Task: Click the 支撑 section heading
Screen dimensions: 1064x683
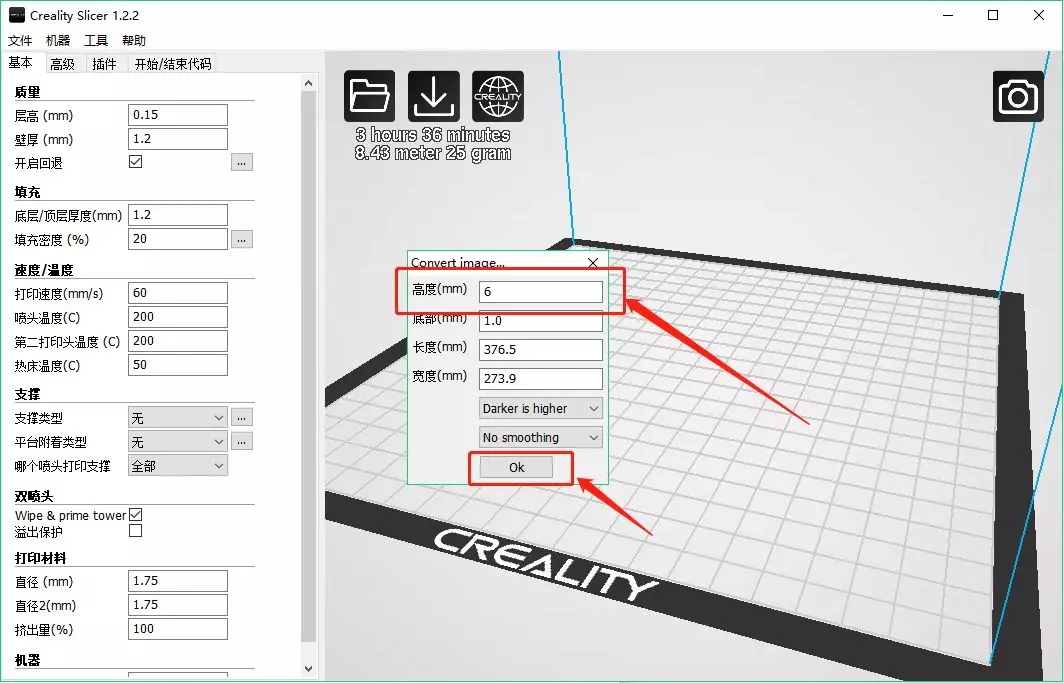Action: 27,394
